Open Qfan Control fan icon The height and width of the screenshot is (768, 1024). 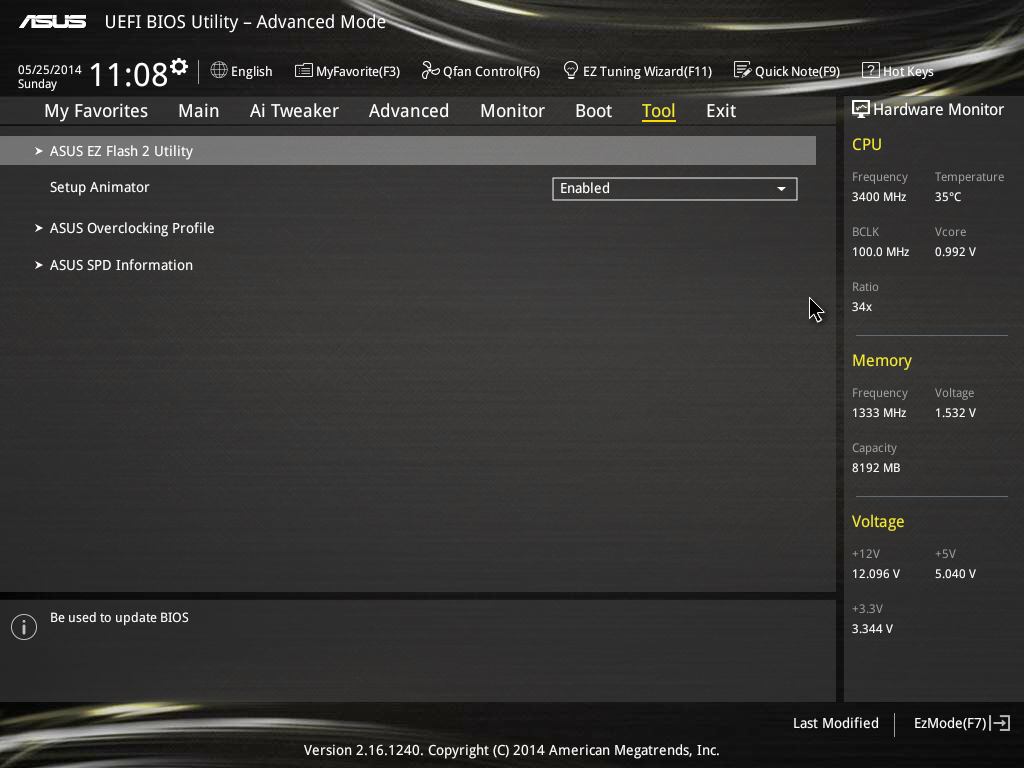(430, 70)
